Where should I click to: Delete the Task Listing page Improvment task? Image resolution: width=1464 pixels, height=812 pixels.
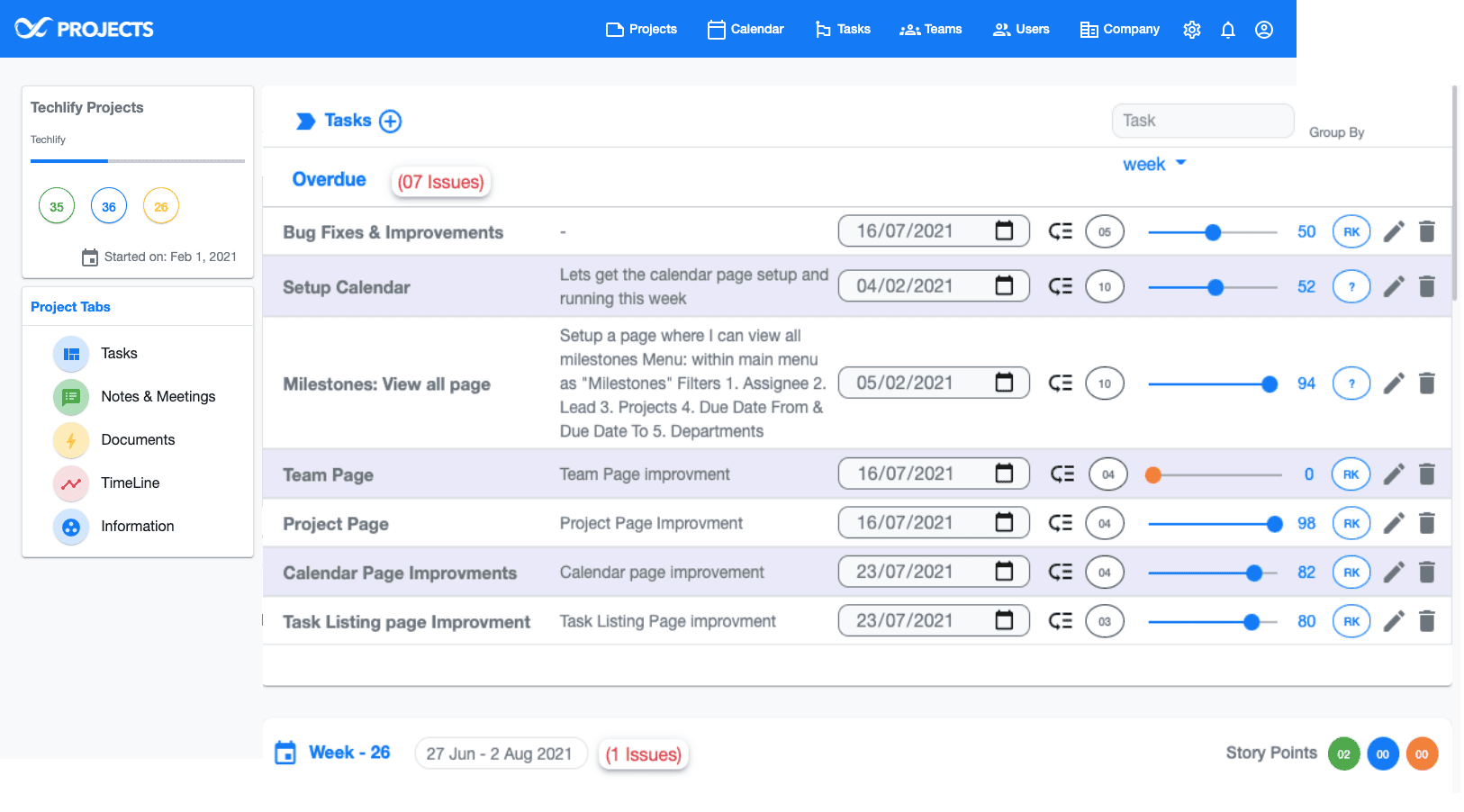point(1427,621)
